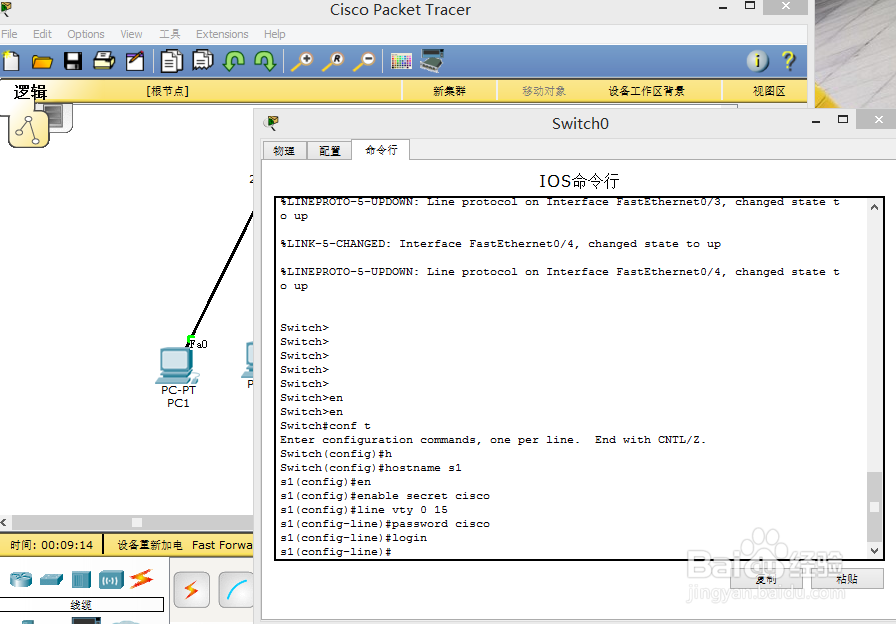
Task: Select the Wireless Devices category
Action: [x=111, y=579]
